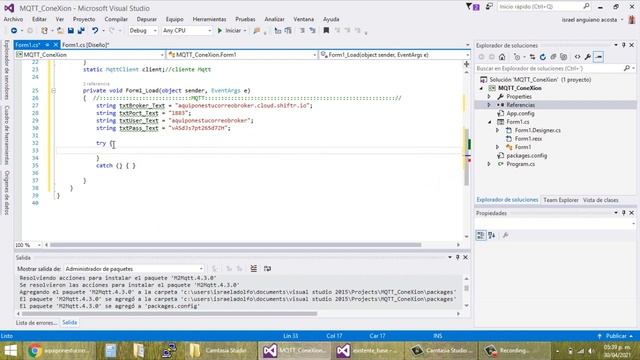
Task: Click the Save (floppy disk) toolbar icon
Action: [71, 31]
